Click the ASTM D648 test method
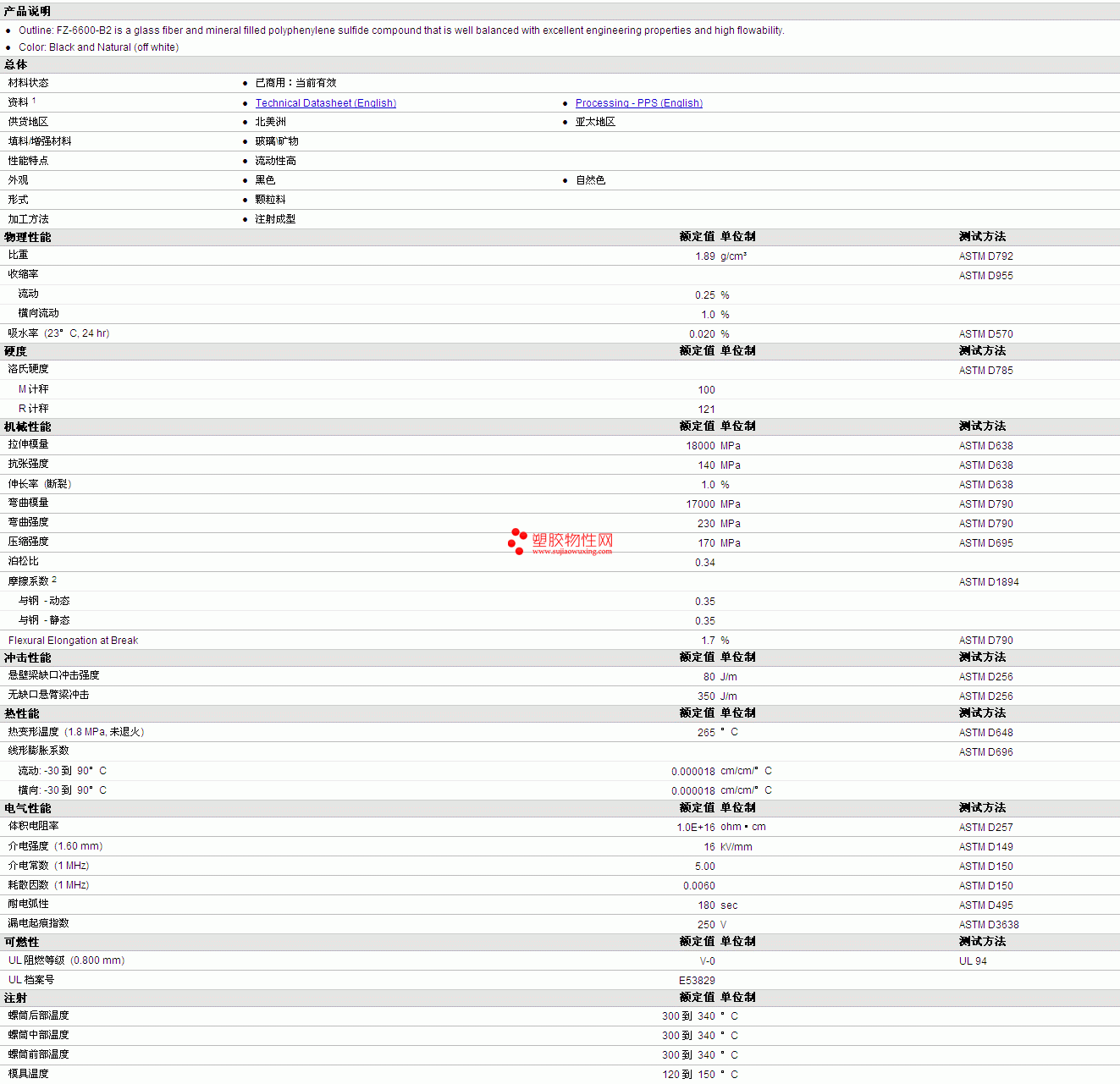Screen dimensions: 1120x1084 click(x=985, y=733)
